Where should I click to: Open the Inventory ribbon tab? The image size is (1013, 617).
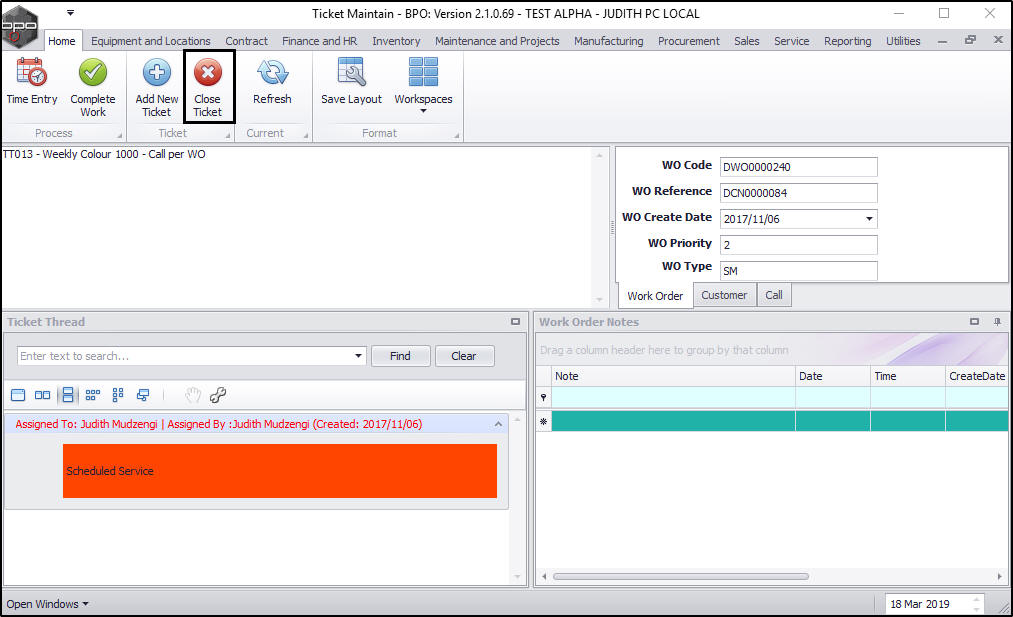click(x=396, y=41)
